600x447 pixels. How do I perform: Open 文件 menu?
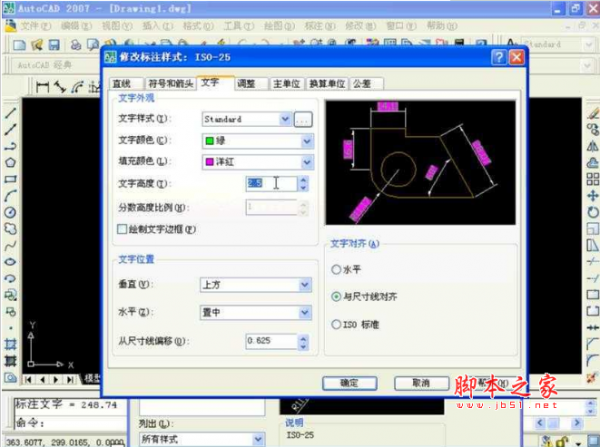tap(35, 26)
